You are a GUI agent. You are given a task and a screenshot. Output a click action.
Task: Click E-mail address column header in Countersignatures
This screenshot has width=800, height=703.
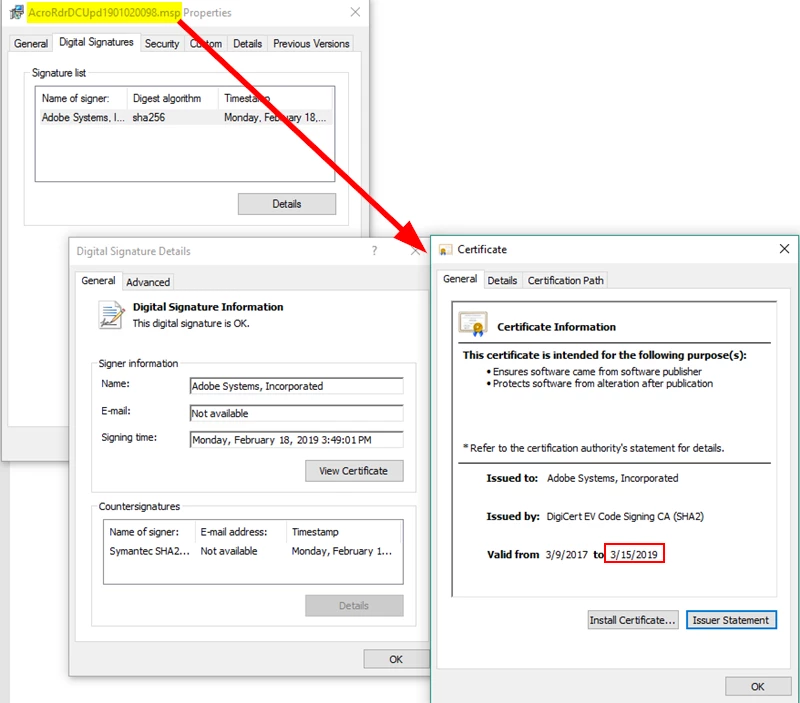(x=234, y=532)
